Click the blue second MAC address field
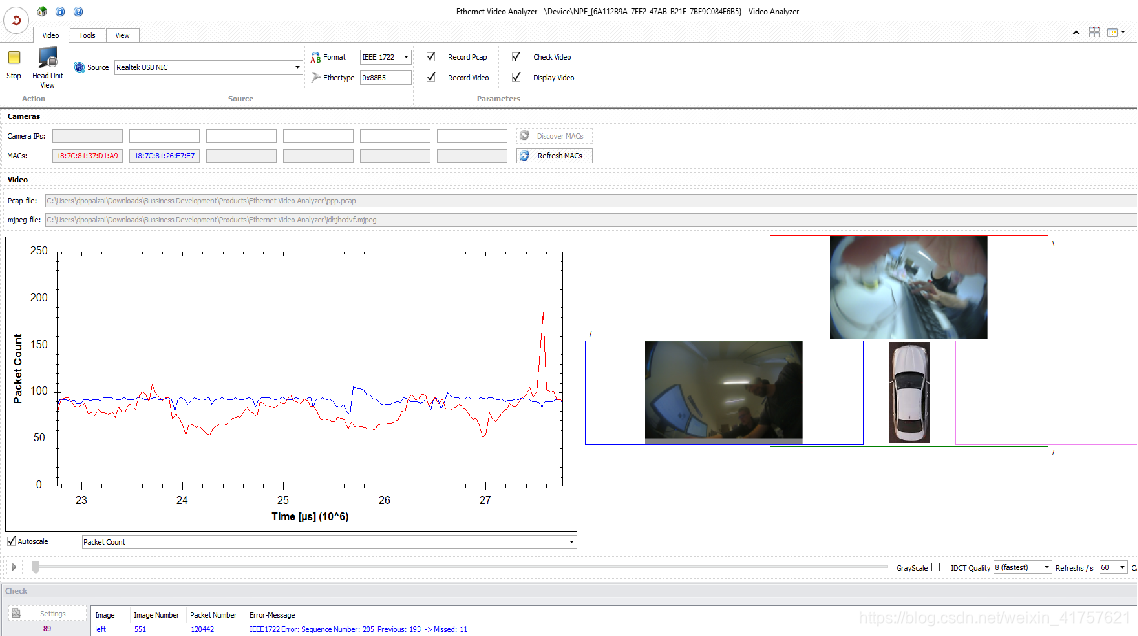 click(x=164, y=155)
